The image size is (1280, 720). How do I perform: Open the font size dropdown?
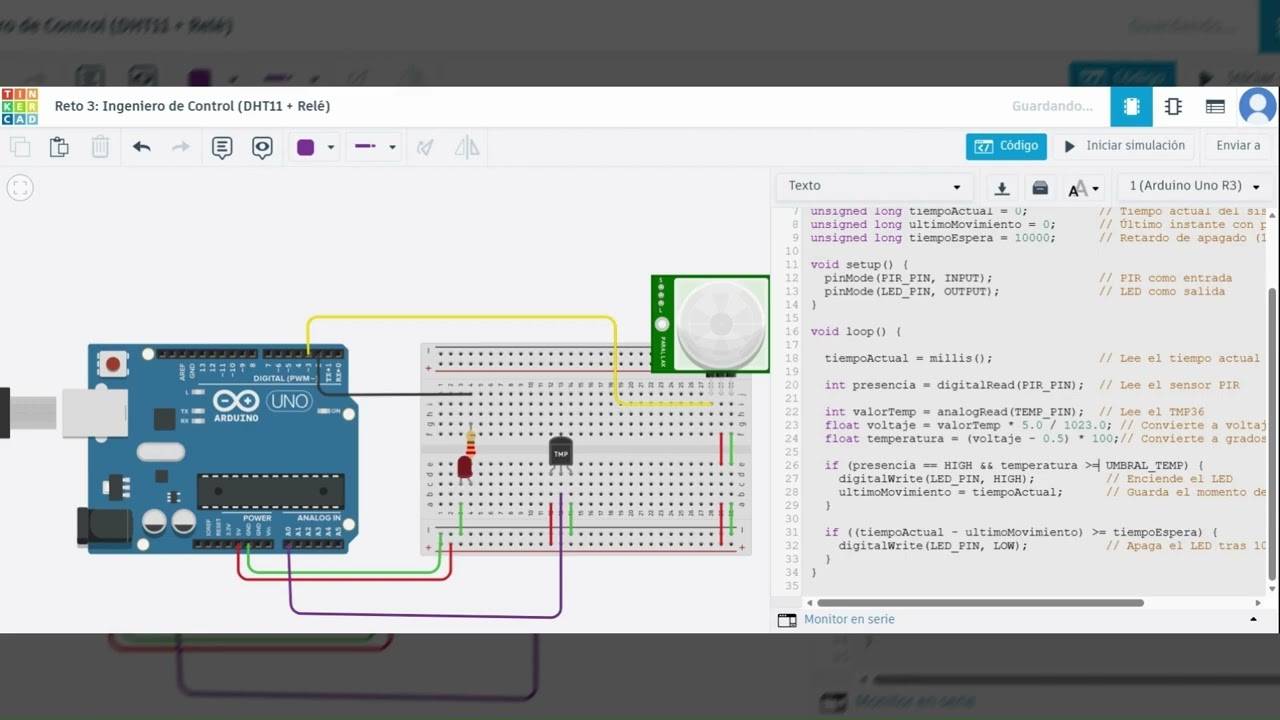point(1083,187)
